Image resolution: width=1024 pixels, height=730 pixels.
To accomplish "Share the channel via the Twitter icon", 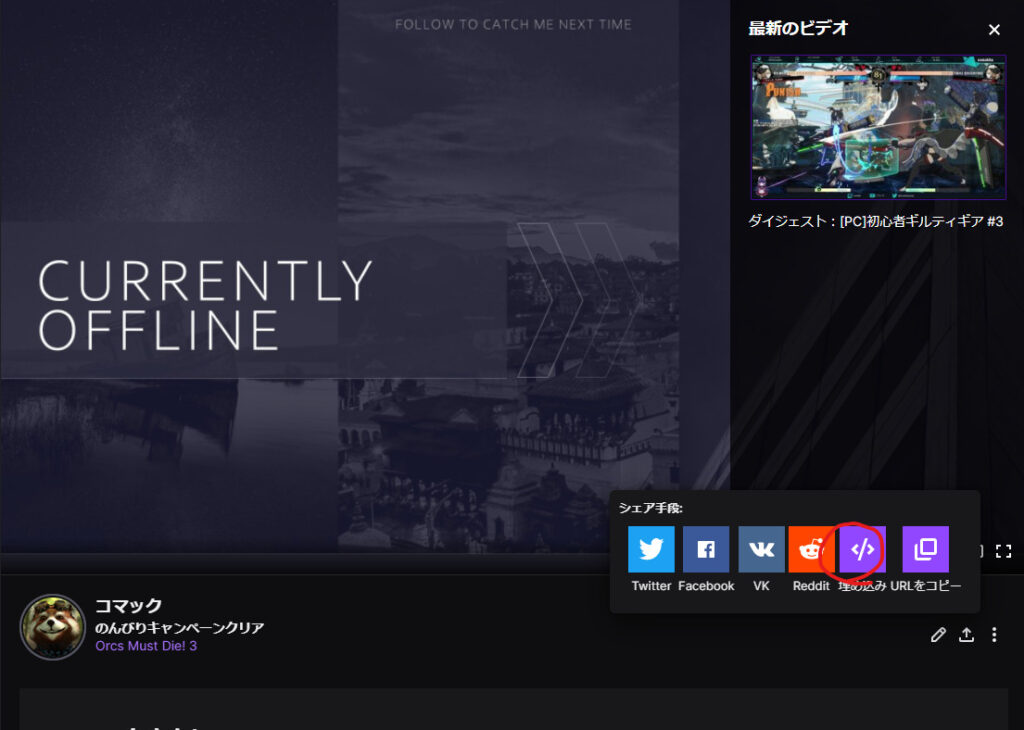I will point(651,549).
